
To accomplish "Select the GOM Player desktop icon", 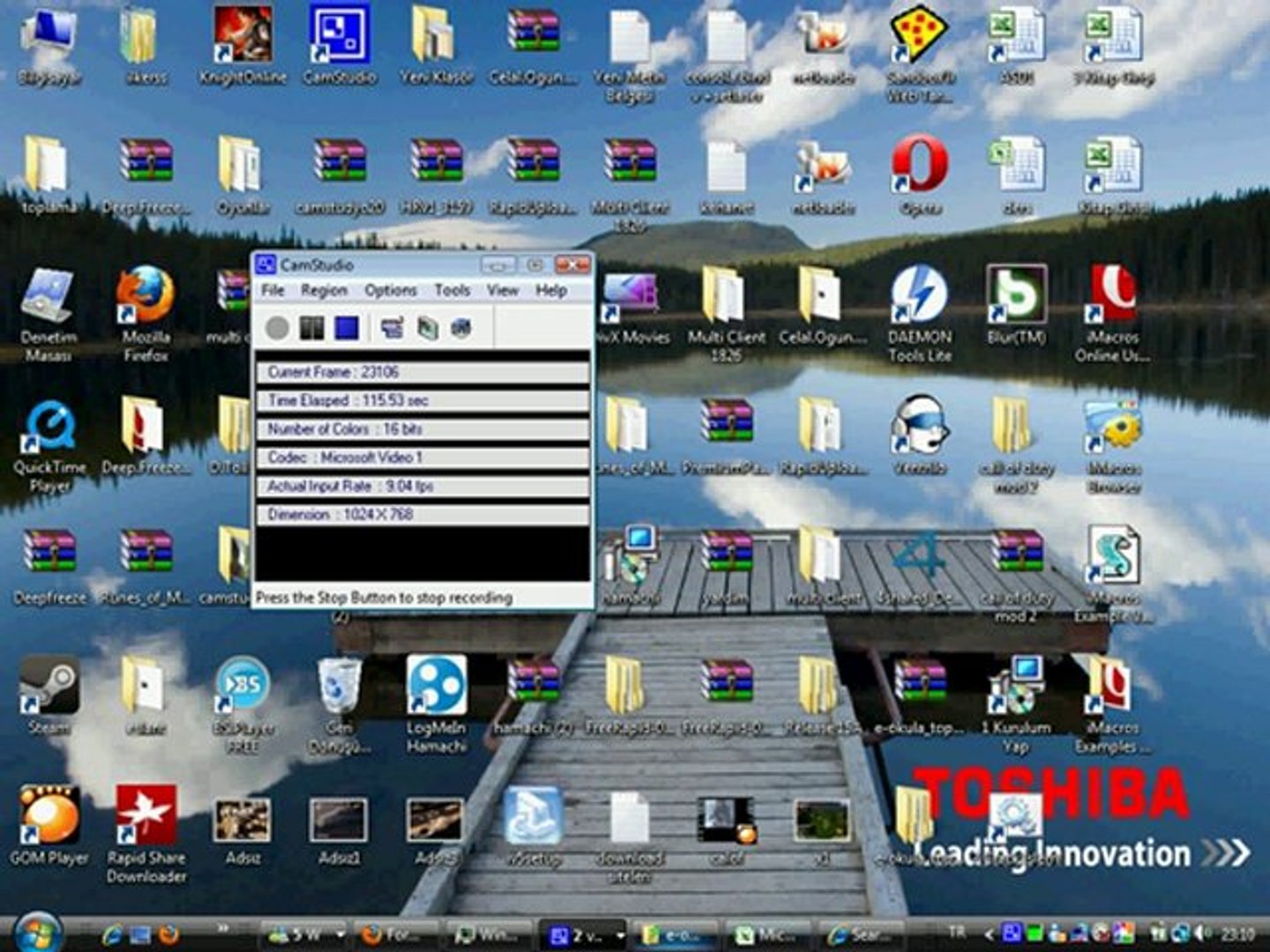I will click(49, 825).
